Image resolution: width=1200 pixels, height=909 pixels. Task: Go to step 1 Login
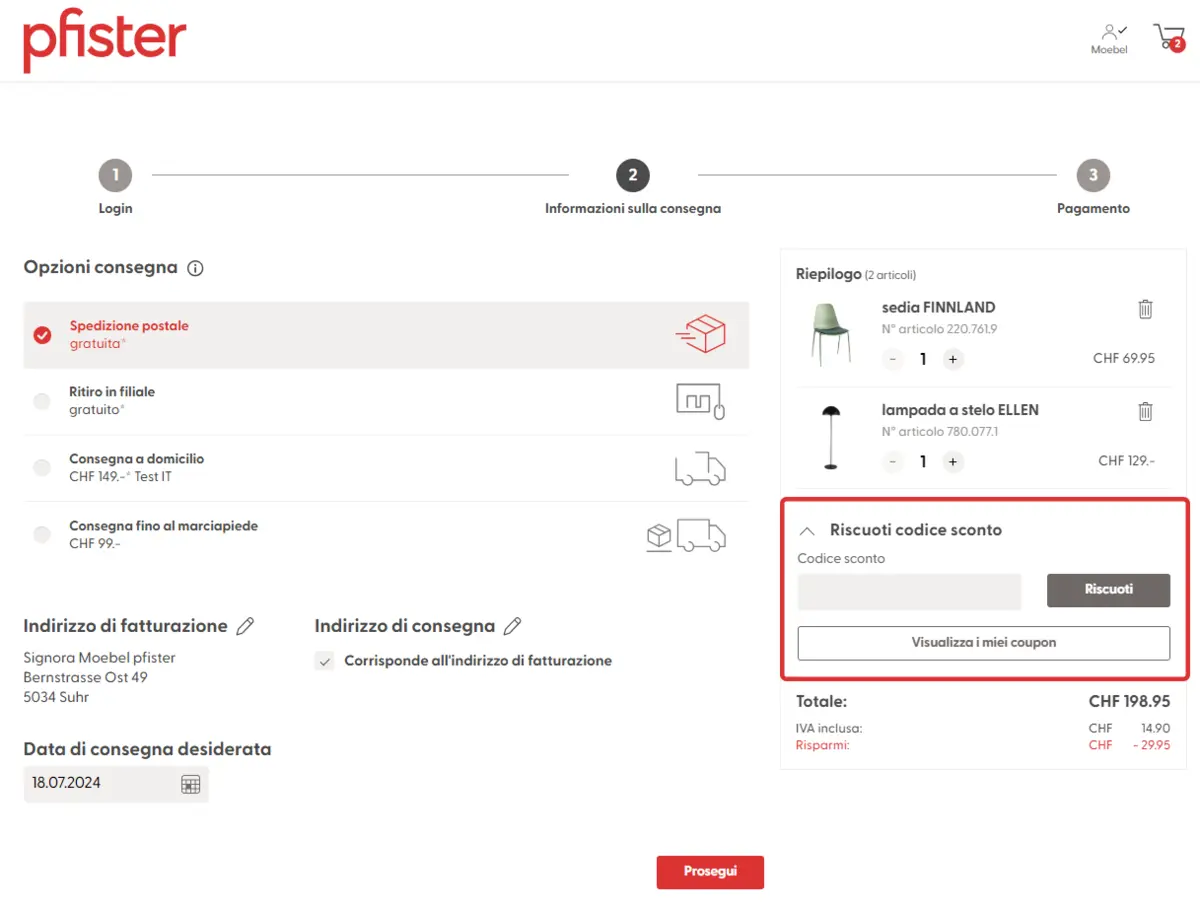(115, 176)
